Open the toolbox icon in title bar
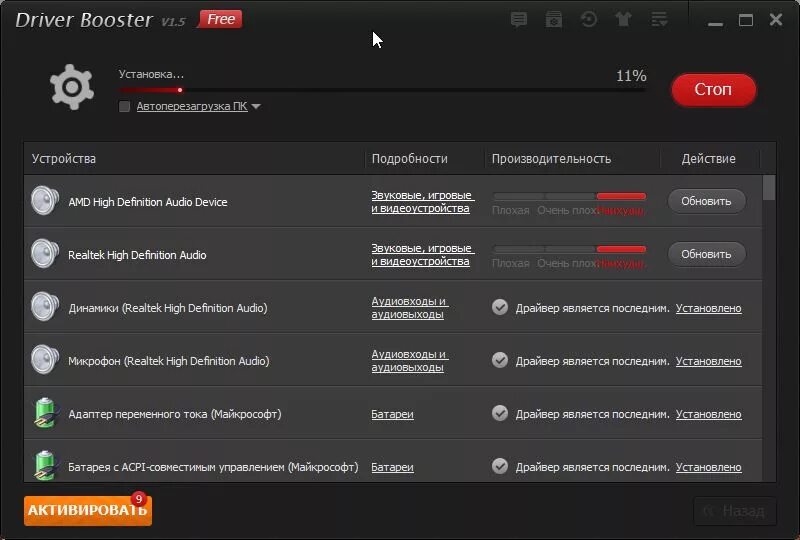The width and height of the screenshot is (800, 540). pos(554,20)
